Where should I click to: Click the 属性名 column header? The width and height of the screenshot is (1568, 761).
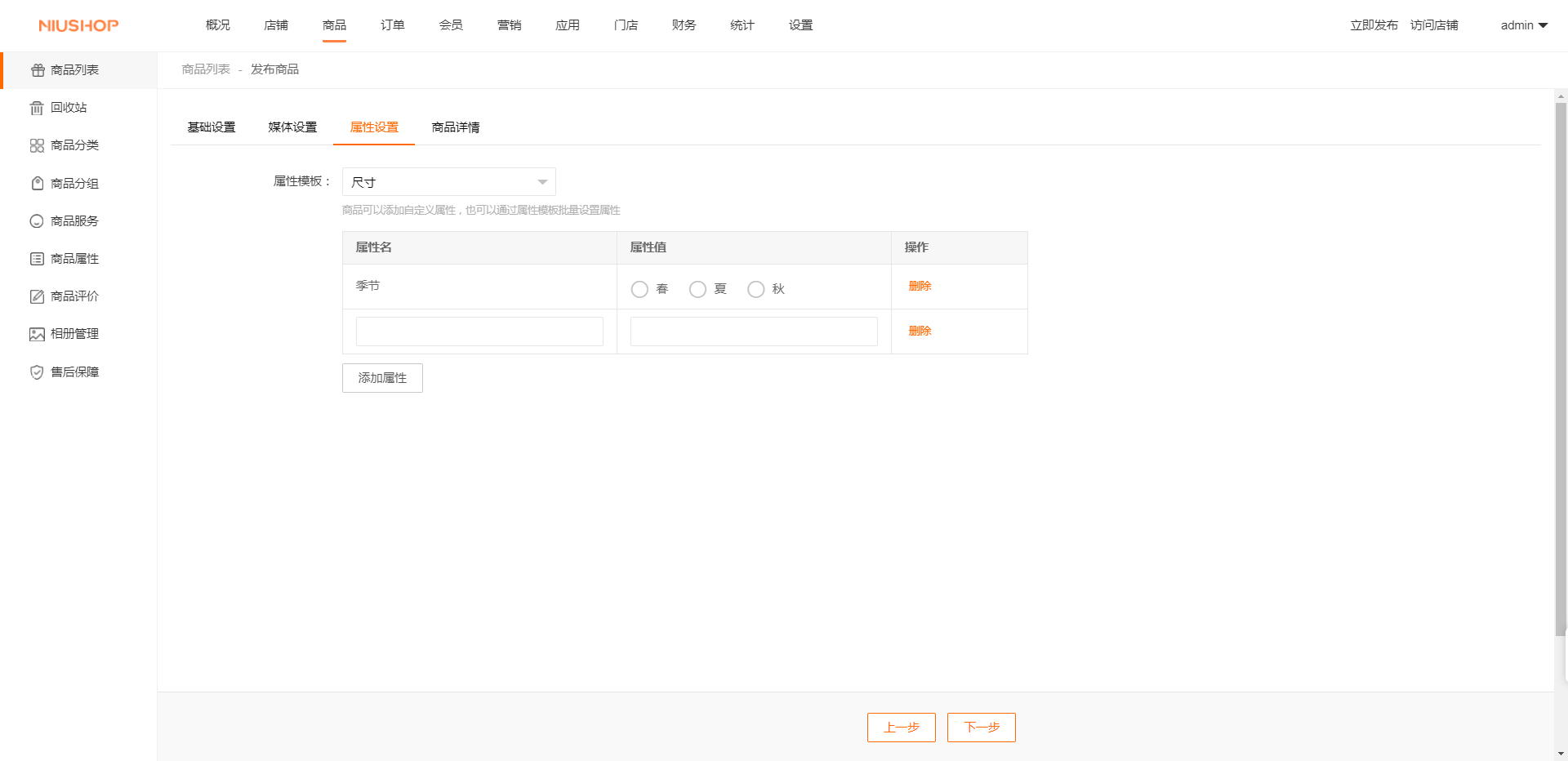[x=479, y=247]
